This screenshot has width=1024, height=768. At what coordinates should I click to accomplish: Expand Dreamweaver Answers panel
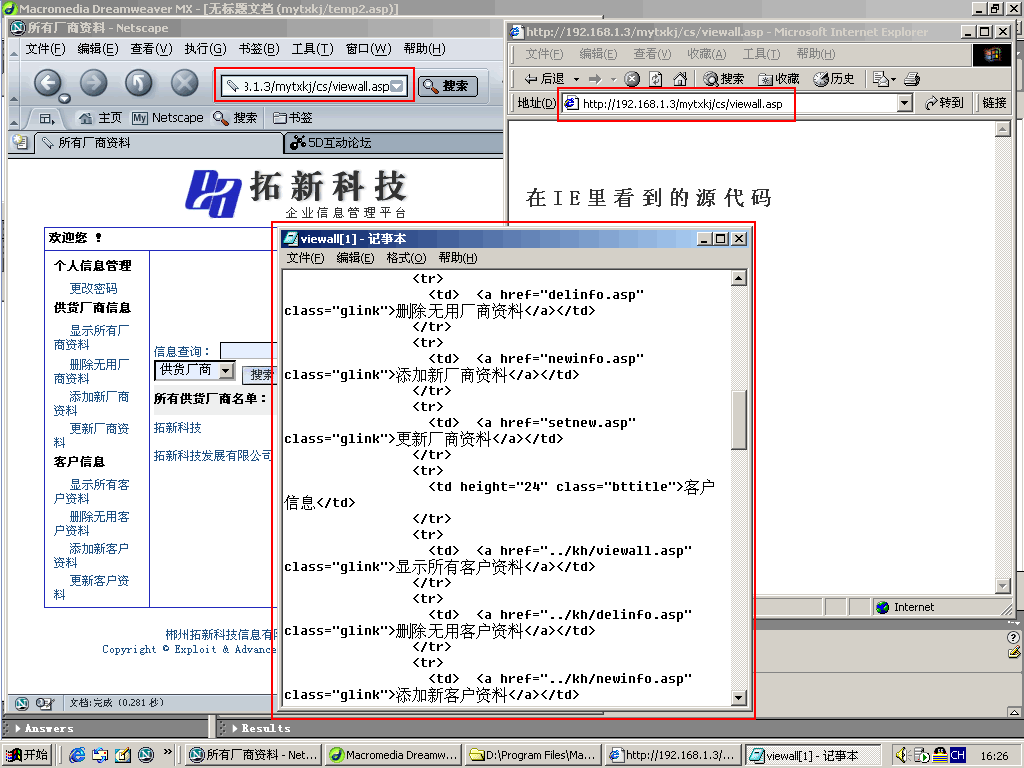(x=44, y=728)
